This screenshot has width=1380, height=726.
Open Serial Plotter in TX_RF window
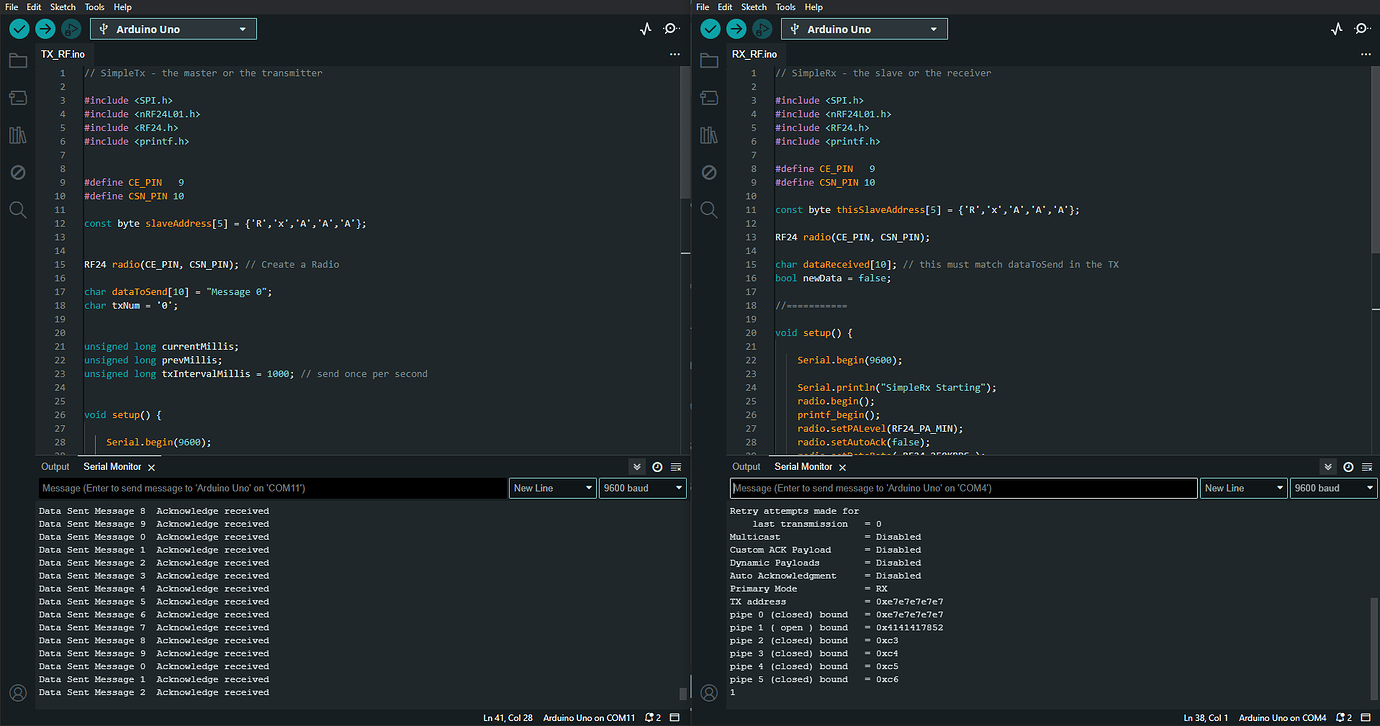point(646,30)
